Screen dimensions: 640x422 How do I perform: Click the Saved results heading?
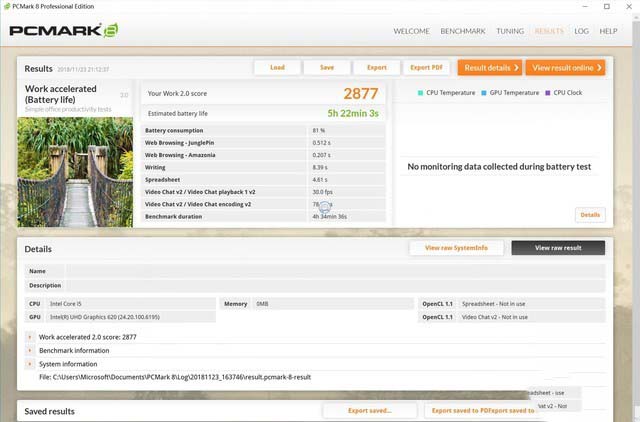(x=49, y=411)
